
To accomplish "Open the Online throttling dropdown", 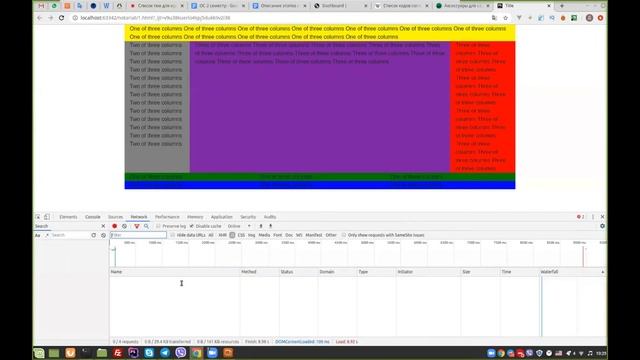I will [239, 226].
